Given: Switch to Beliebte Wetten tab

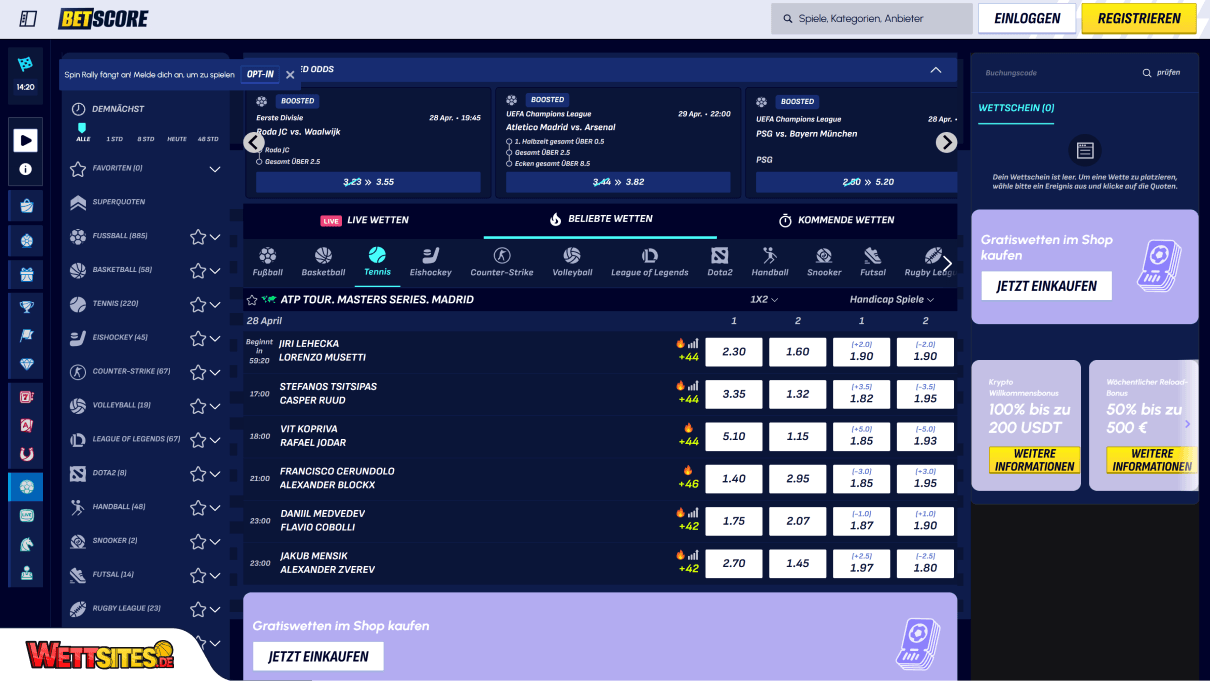Looking at the screenshot, I should pos(600,219).
